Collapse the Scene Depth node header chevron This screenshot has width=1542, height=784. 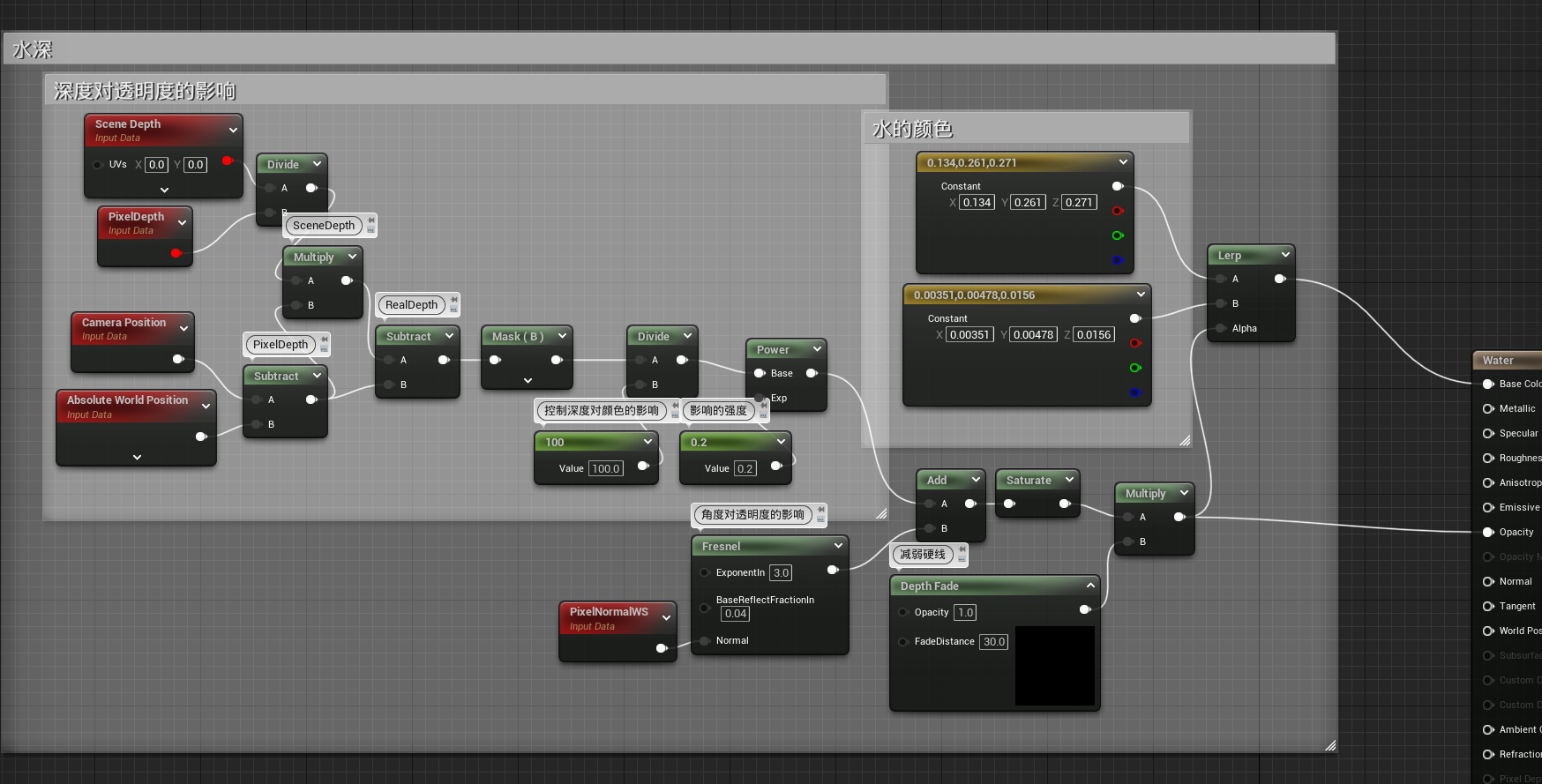(233, 130)
